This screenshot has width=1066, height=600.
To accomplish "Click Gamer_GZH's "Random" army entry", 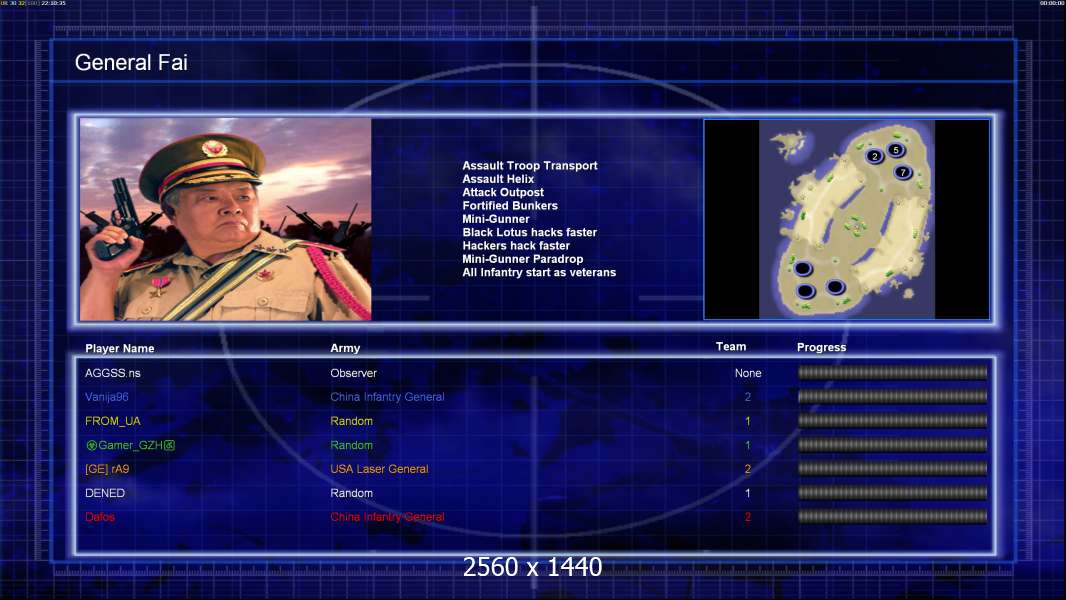I will coord(351,445).
